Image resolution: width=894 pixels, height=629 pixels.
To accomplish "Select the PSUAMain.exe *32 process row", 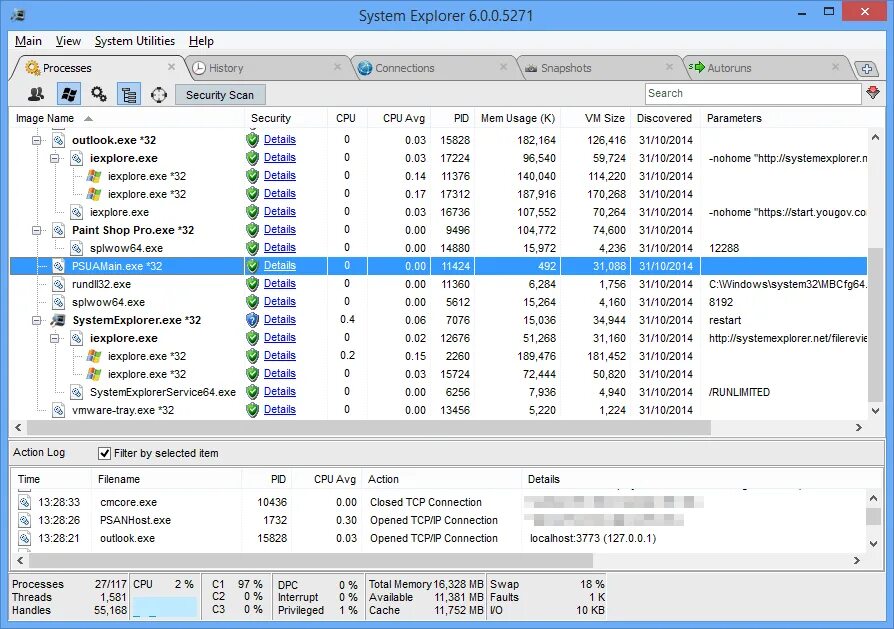I will coord(438,266).
